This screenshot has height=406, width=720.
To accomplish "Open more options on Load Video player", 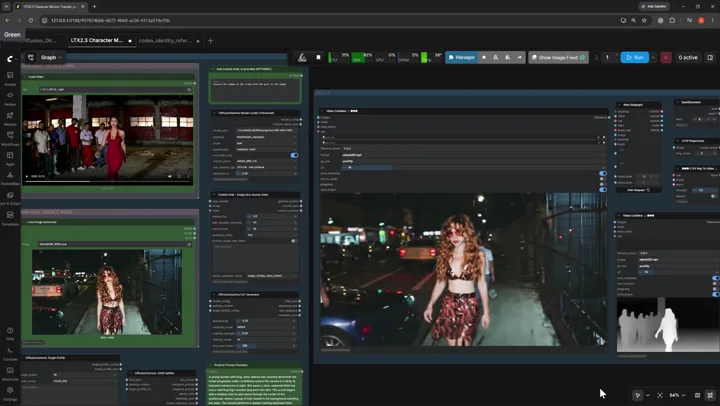I will pyautogui.click(x=188, y=176).
